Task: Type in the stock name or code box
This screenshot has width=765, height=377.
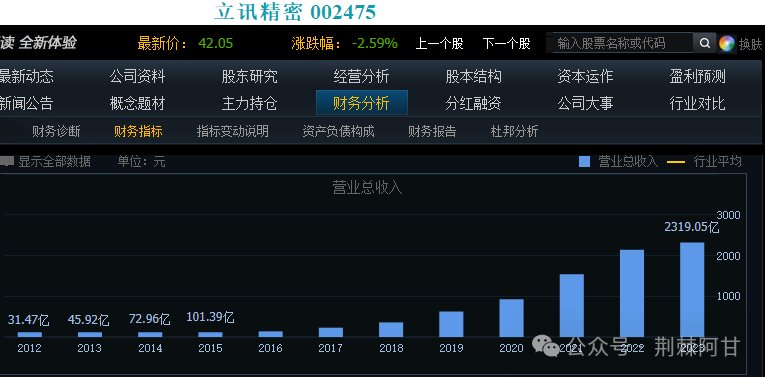Action: point(622,43)
